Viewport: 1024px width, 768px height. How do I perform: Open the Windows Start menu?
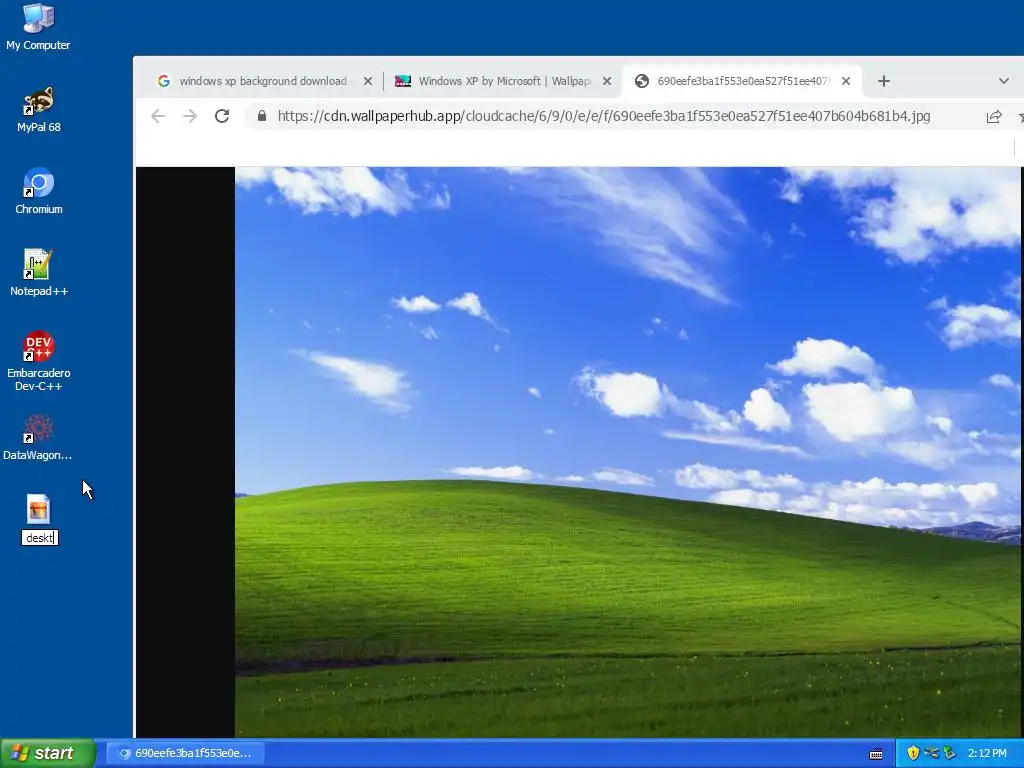[x=48, y=753]
